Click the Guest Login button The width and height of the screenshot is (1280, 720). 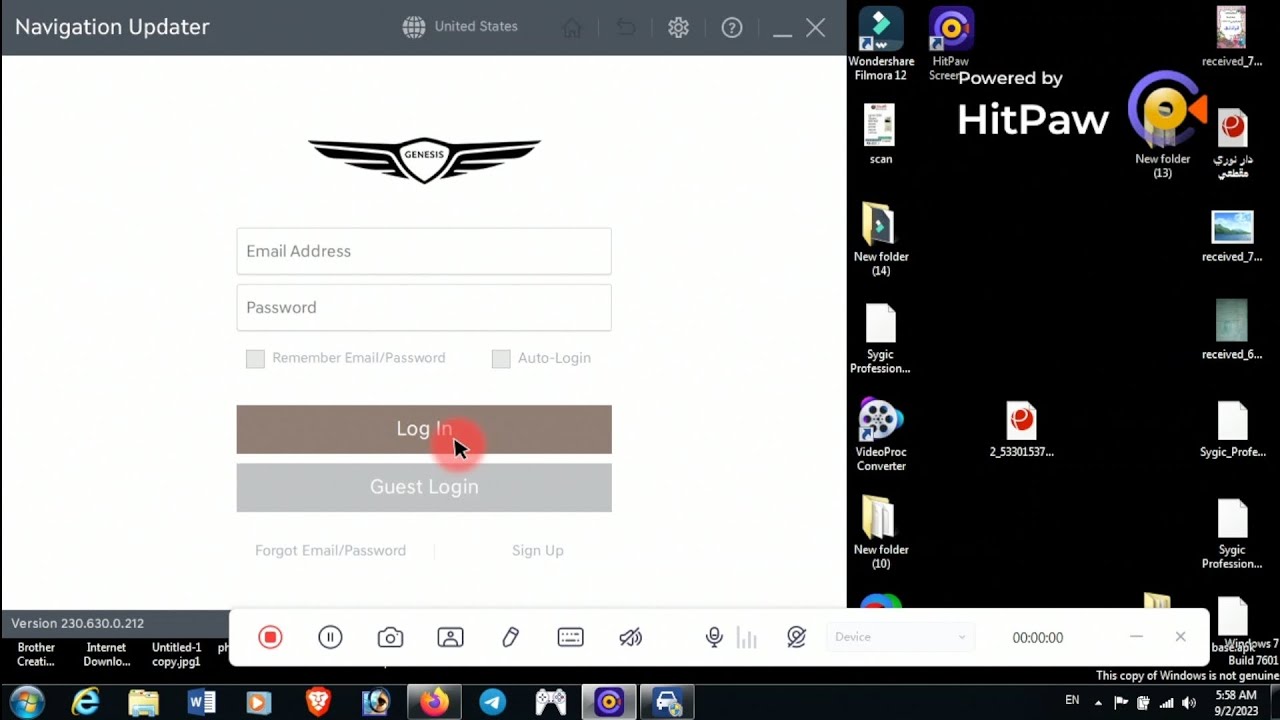coord(424,487)
